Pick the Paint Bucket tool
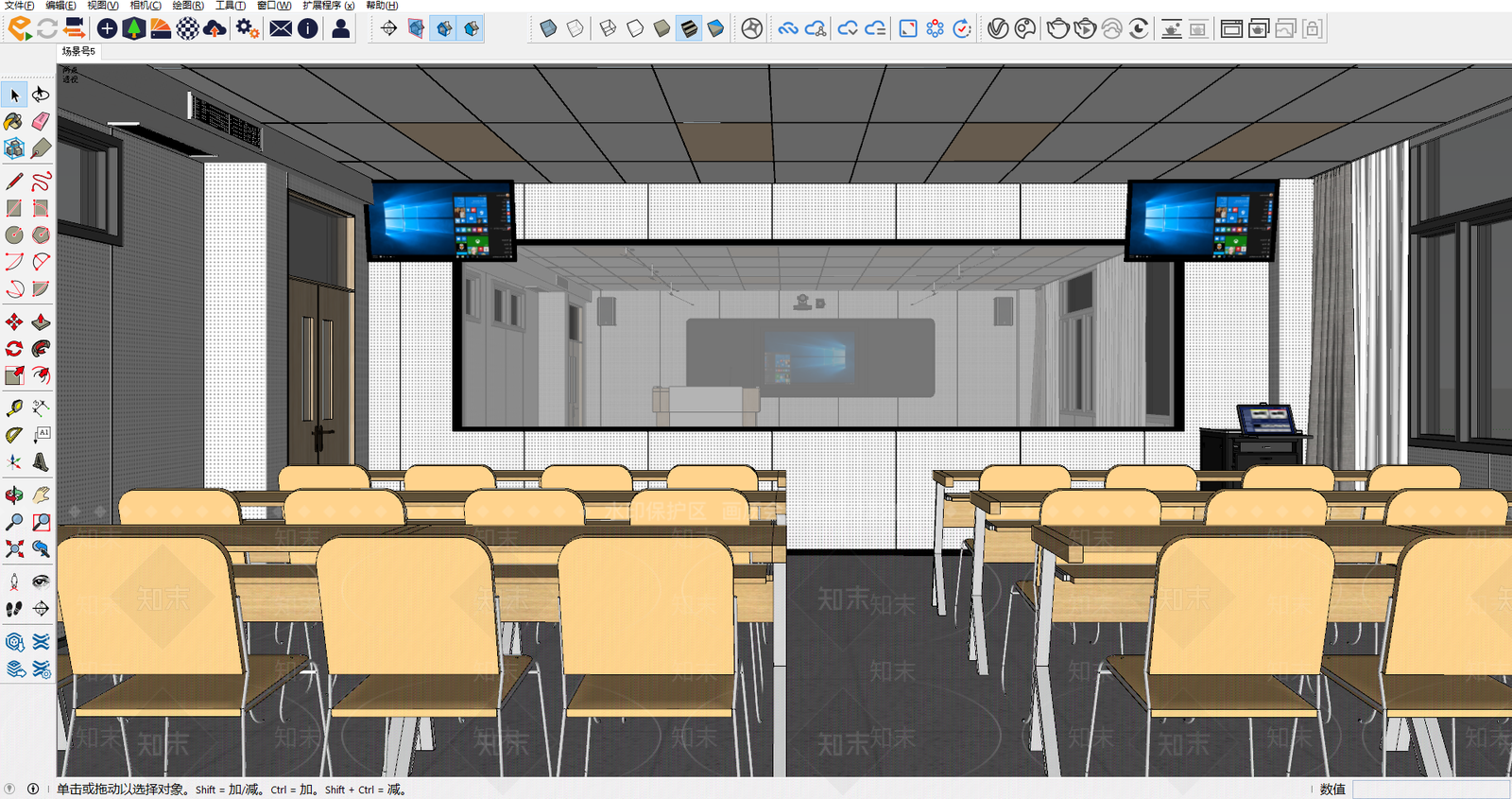The height and width of the screenshot is (799, 1512). 14,122
